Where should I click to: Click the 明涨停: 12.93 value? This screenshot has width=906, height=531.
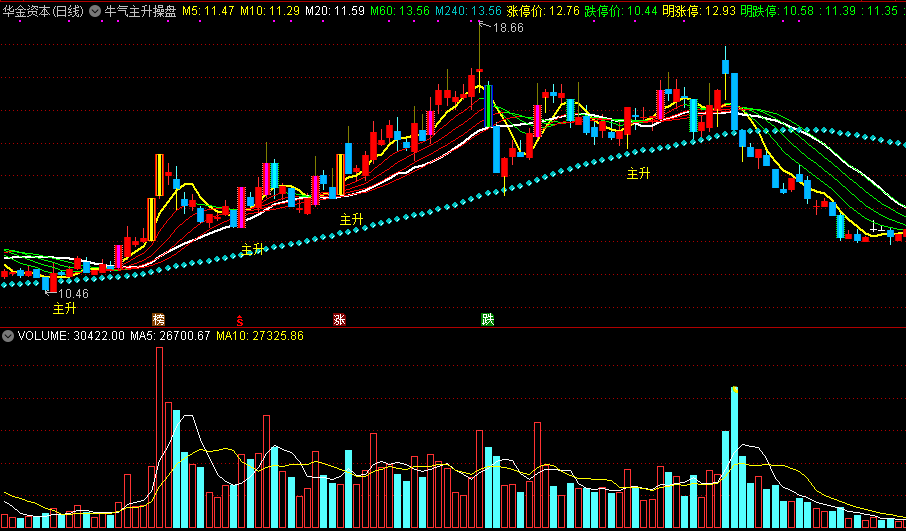pyautogui.click(x=699, y=11)
